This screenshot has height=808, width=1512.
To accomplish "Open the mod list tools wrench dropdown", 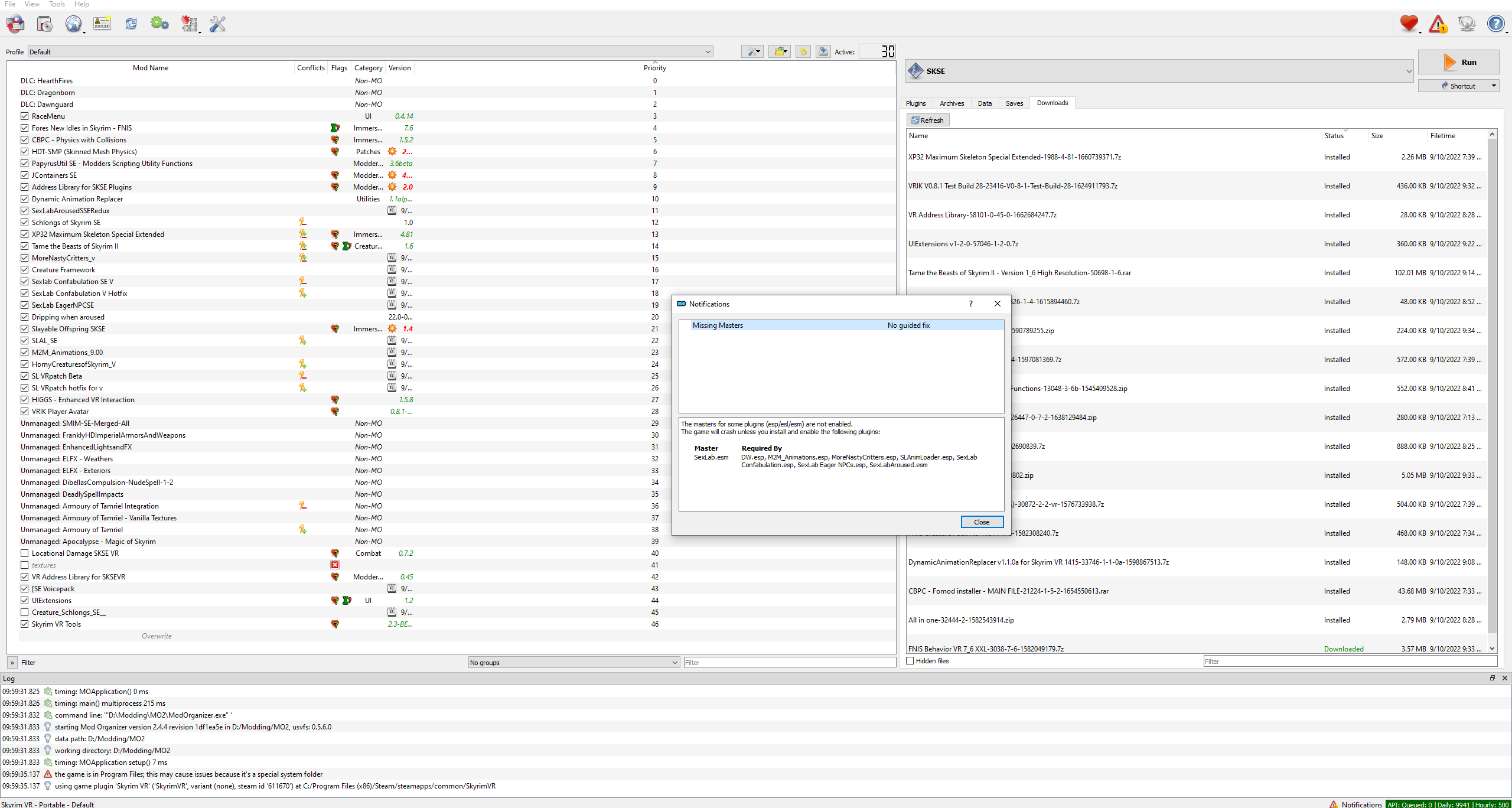I will pyautogui.click(x=752, y=51).
